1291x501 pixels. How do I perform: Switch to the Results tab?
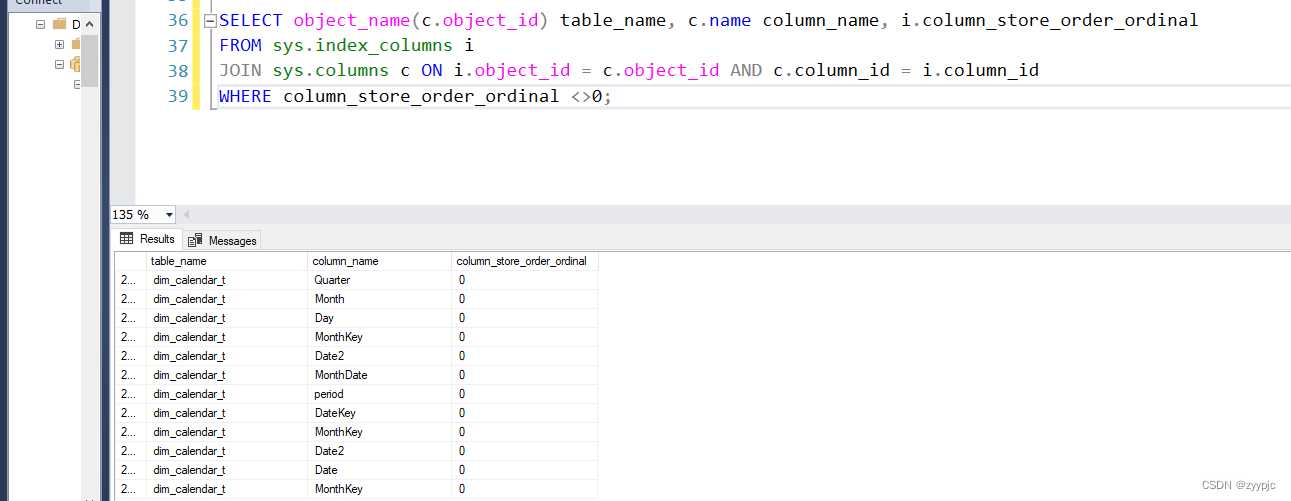pos(147,239)
